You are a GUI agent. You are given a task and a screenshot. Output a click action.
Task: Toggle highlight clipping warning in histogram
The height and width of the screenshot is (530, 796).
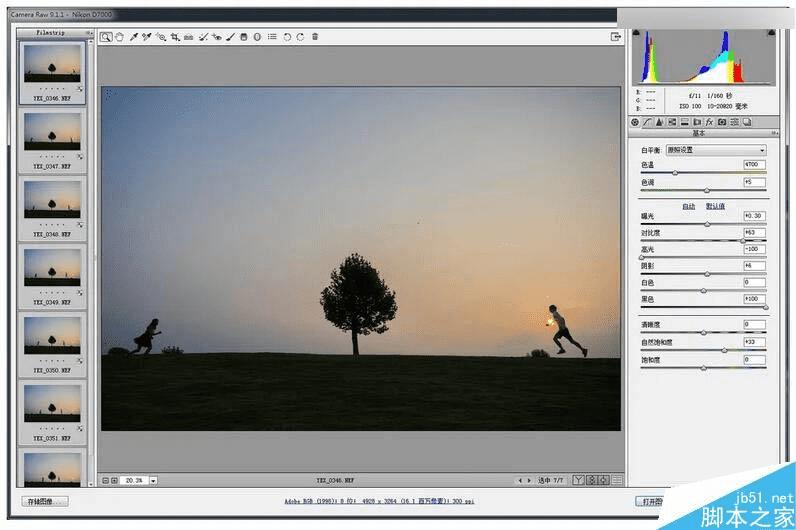tap(772, 33)
